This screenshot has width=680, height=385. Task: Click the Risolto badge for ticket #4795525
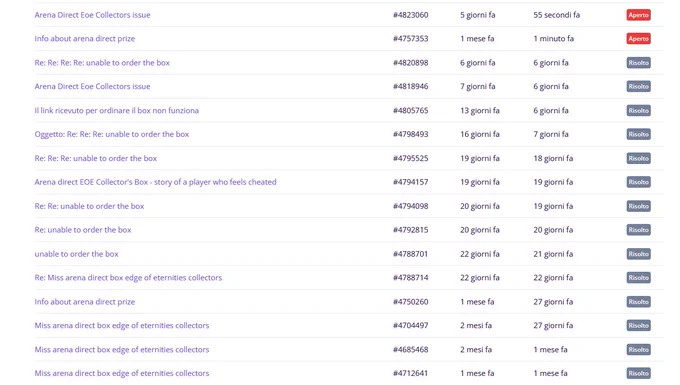click(x=638, y=158)
